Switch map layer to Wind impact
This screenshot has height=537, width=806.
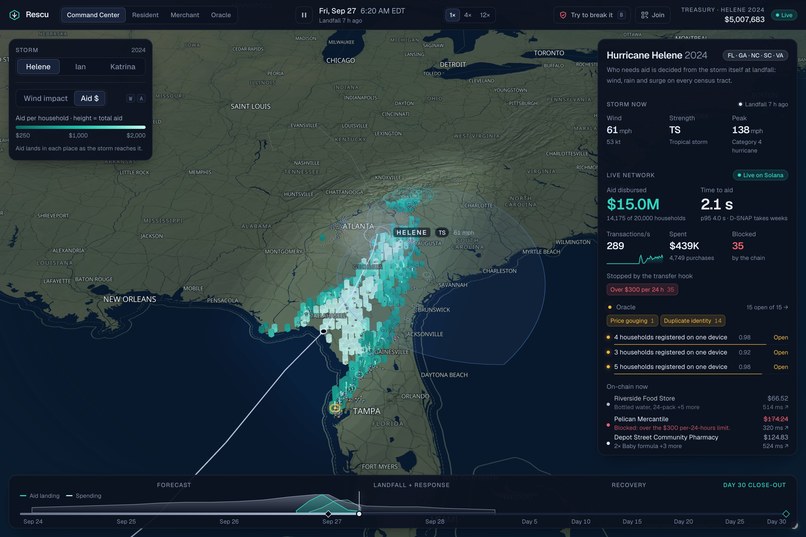(x=45, y=98)
